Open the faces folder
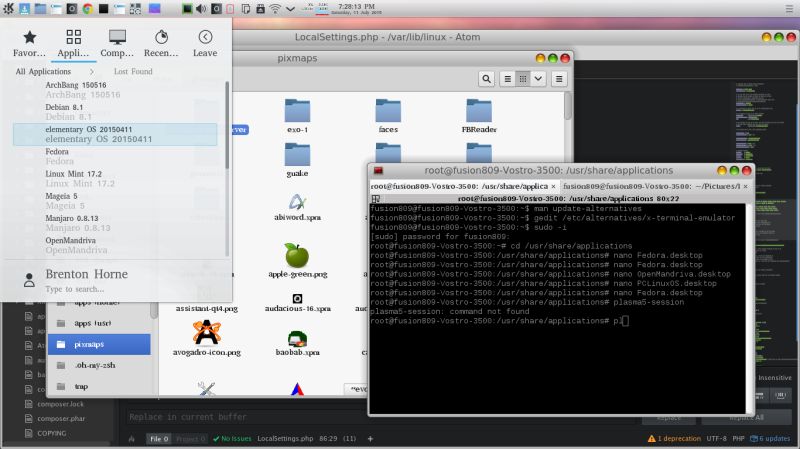Viewport: 800px width, 449px height. pos(388,116)
